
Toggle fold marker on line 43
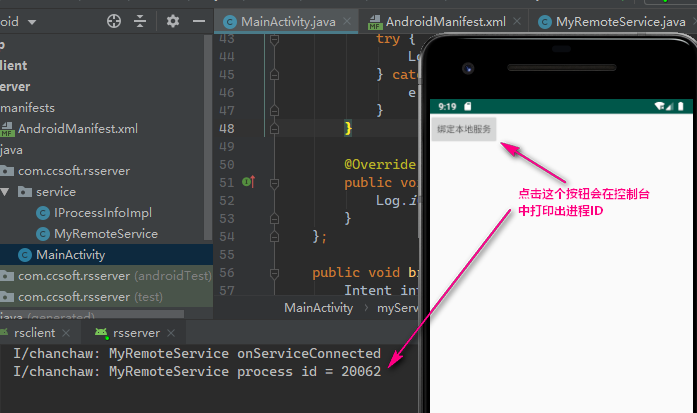[x=274, y=40]
